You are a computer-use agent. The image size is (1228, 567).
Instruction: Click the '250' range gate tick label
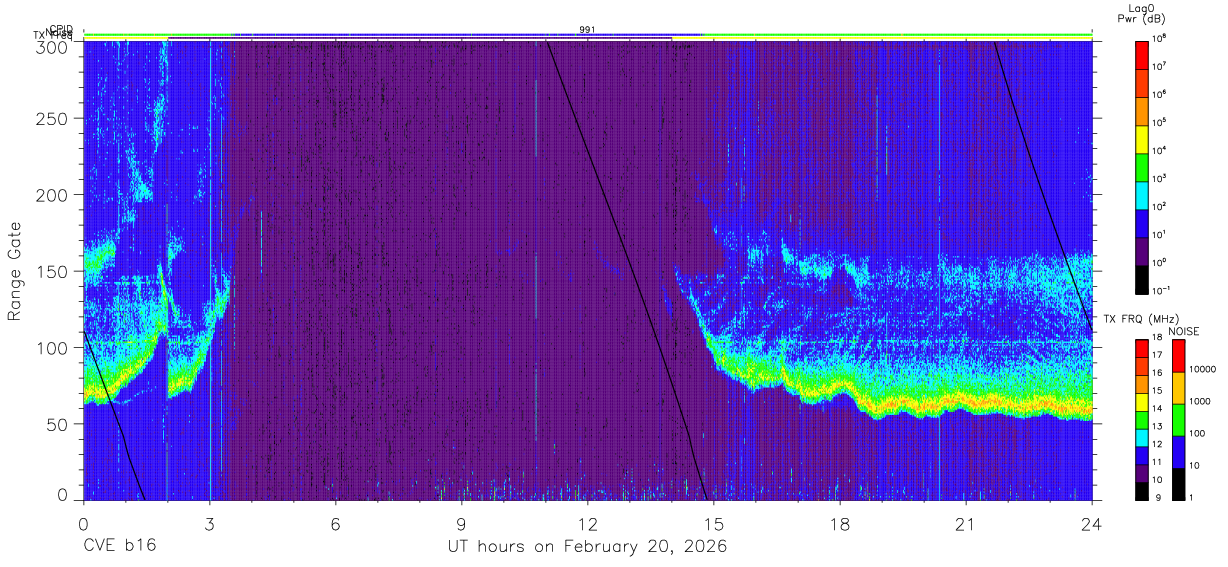click(53, 119)
